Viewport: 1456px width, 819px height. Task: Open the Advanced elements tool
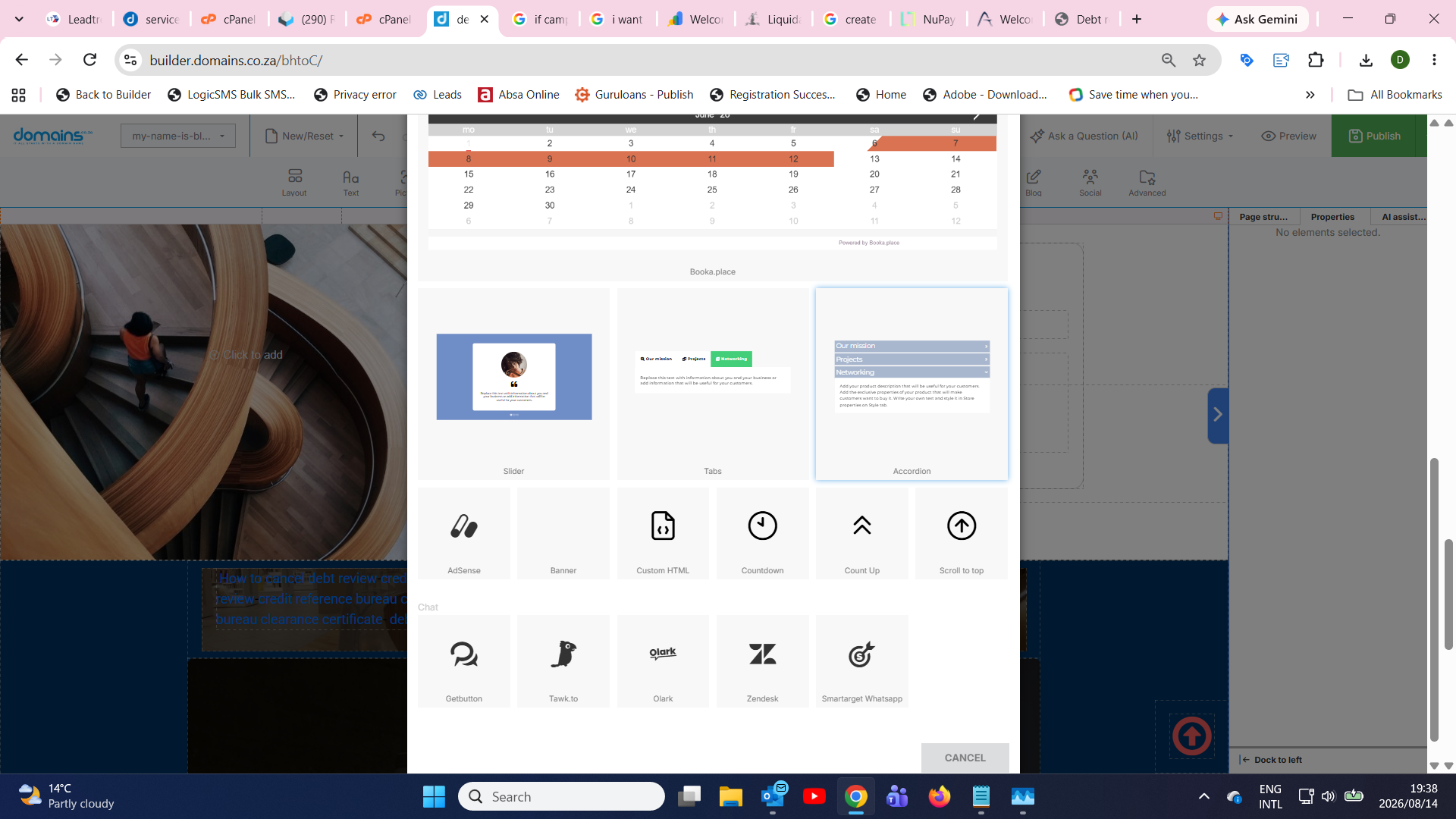(x=1147, y=182)
